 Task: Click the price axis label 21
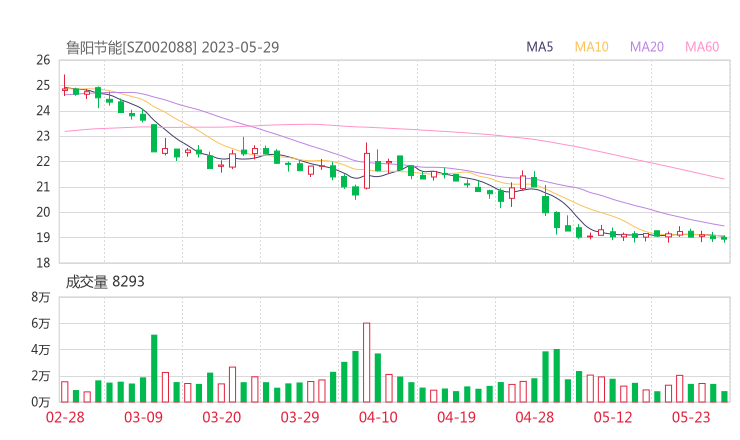pos(43,187)
